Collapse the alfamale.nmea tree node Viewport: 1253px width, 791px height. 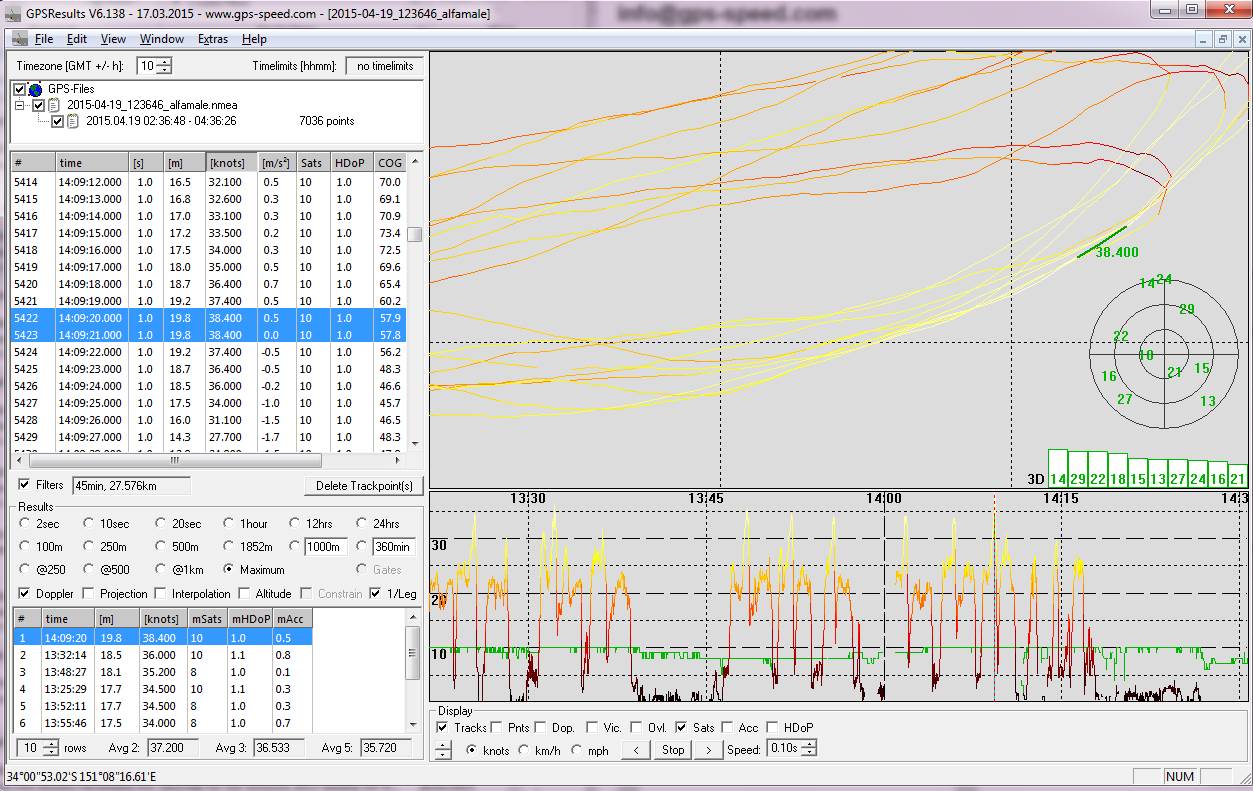(20, 105)
